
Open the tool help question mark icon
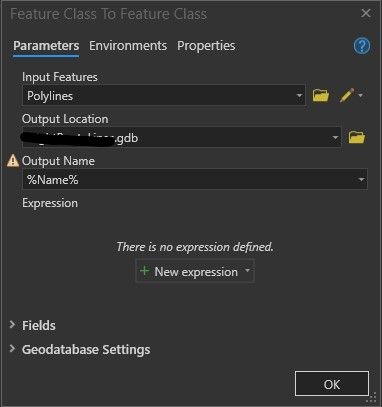point(362,46)
